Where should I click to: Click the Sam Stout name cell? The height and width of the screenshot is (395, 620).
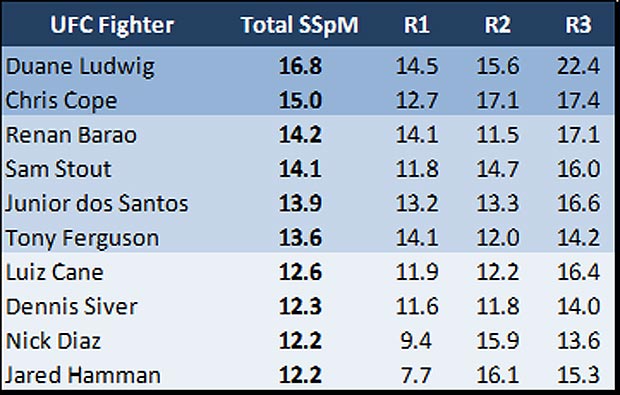click(x=59, y=169)
